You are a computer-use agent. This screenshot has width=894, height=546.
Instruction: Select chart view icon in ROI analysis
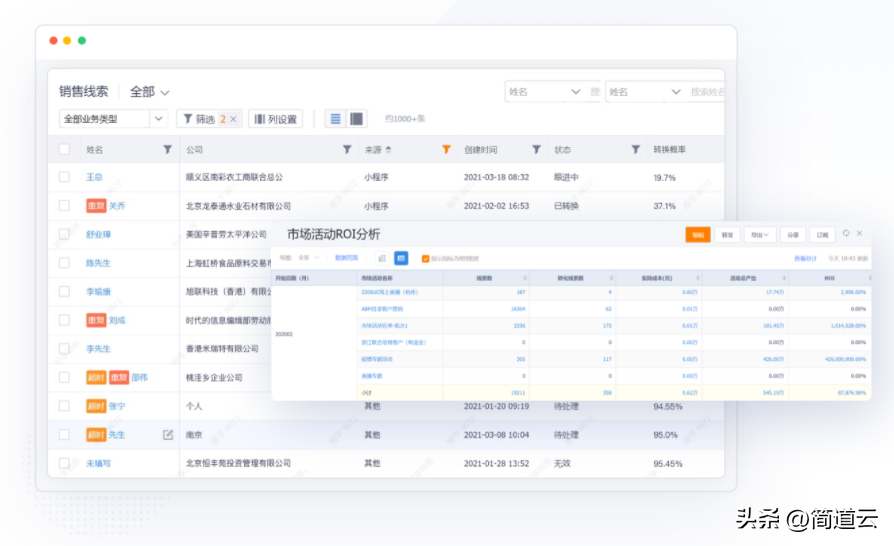pos(383,258)
